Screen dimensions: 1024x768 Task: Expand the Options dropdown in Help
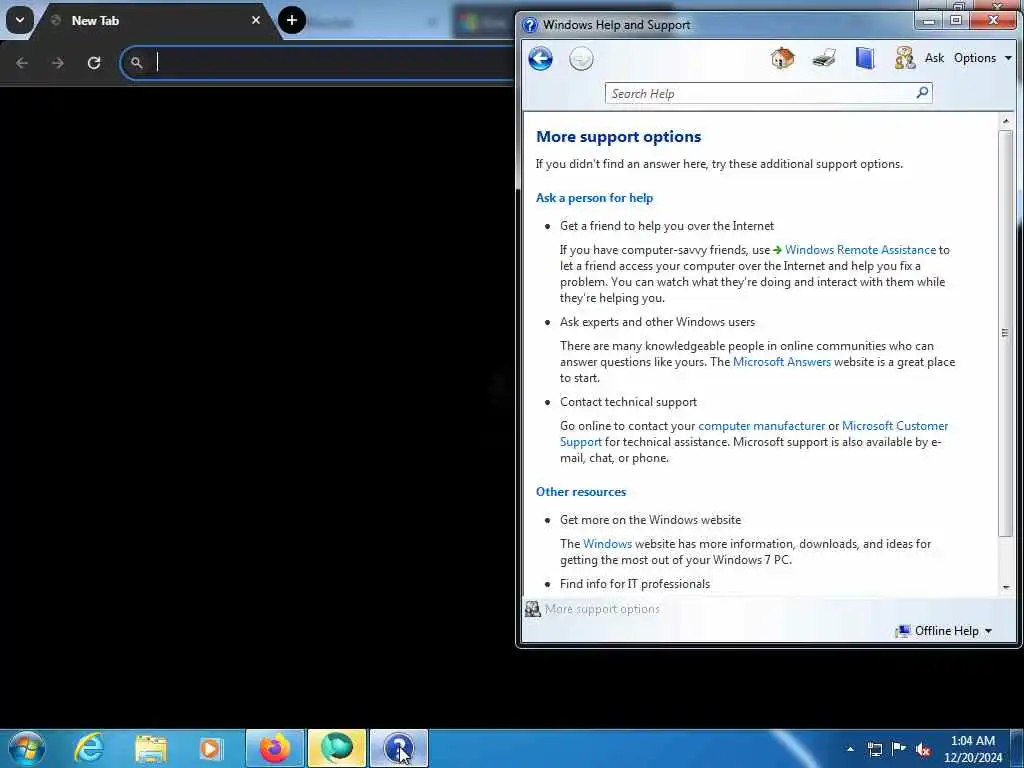[982, 58]
